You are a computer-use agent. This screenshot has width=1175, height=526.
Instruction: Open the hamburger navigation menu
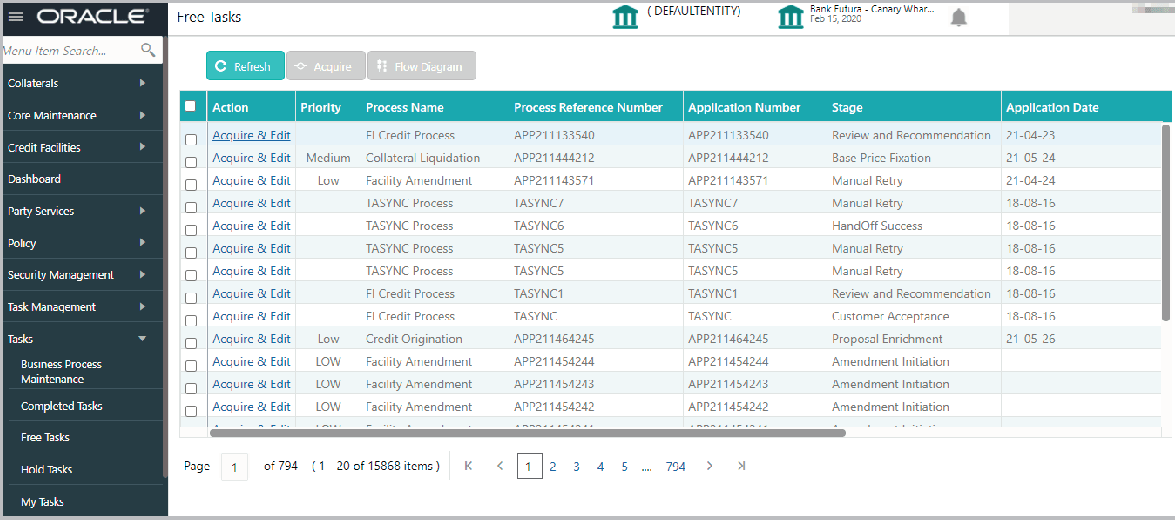(16, 16)
